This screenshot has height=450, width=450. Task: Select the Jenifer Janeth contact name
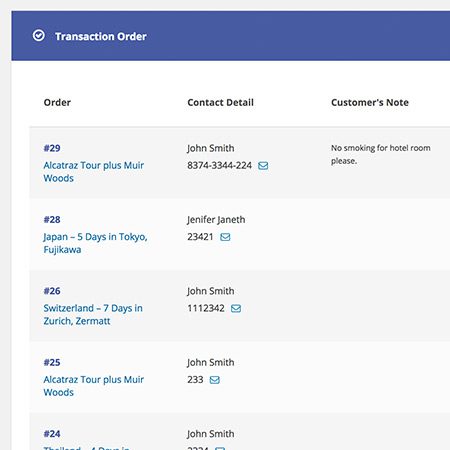216,220
